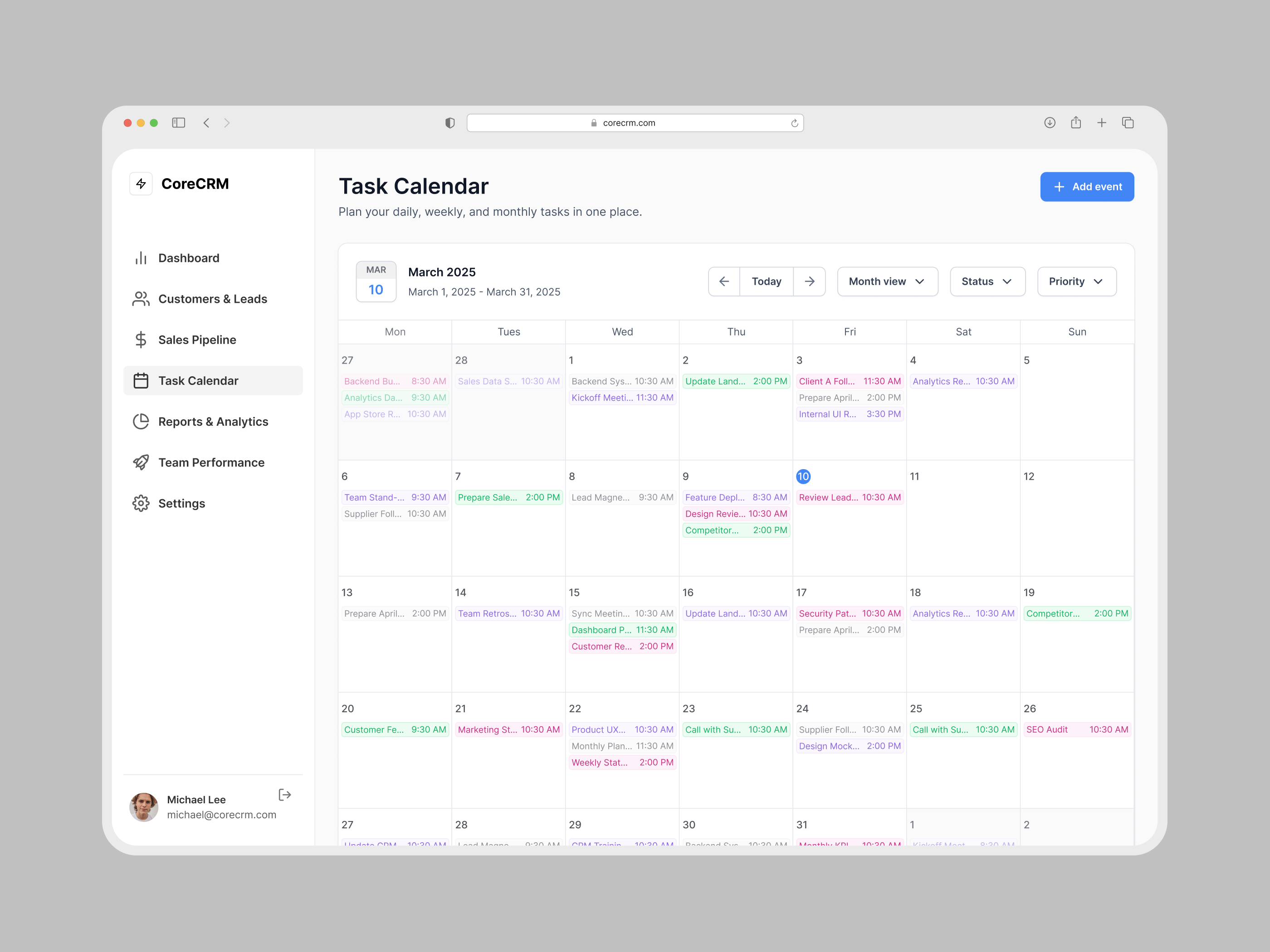Toggle the browser sidebar panel icon
Image resolution: width=1270 pixels, height=952 pixels.
tap(179, 123)
